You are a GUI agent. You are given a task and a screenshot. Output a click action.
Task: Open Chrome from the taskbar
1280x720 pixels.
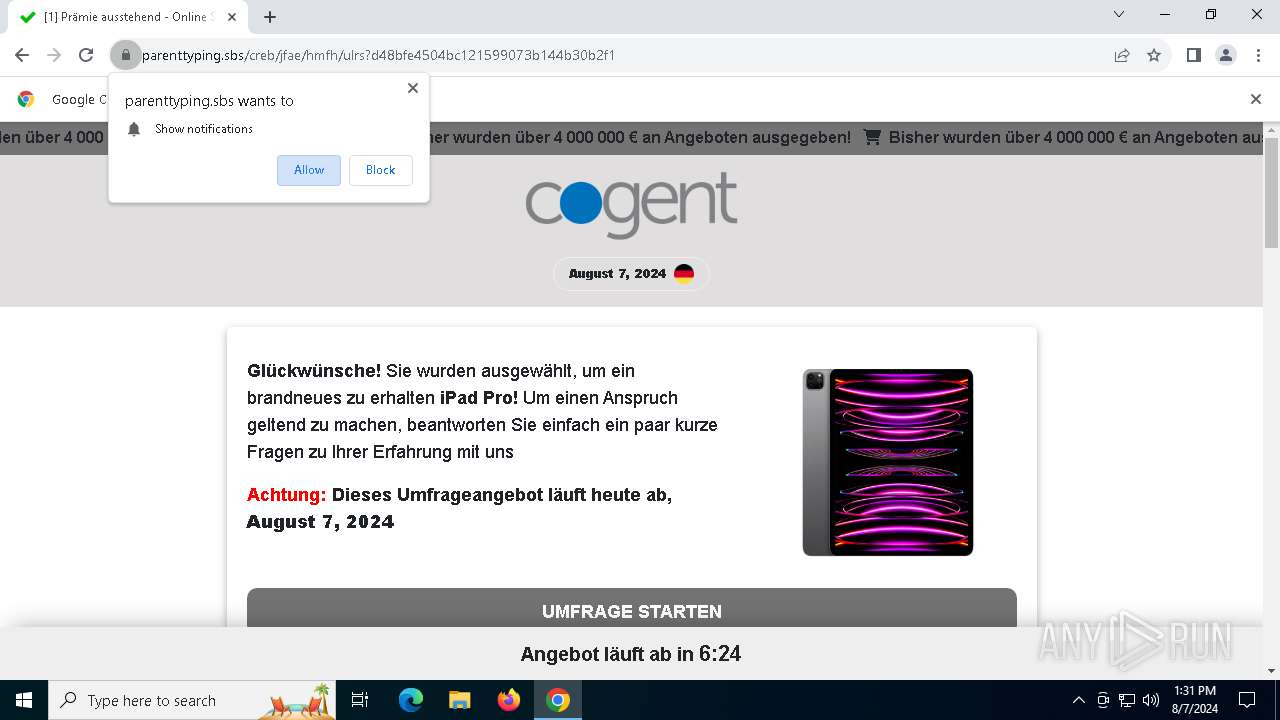point(558,700)
